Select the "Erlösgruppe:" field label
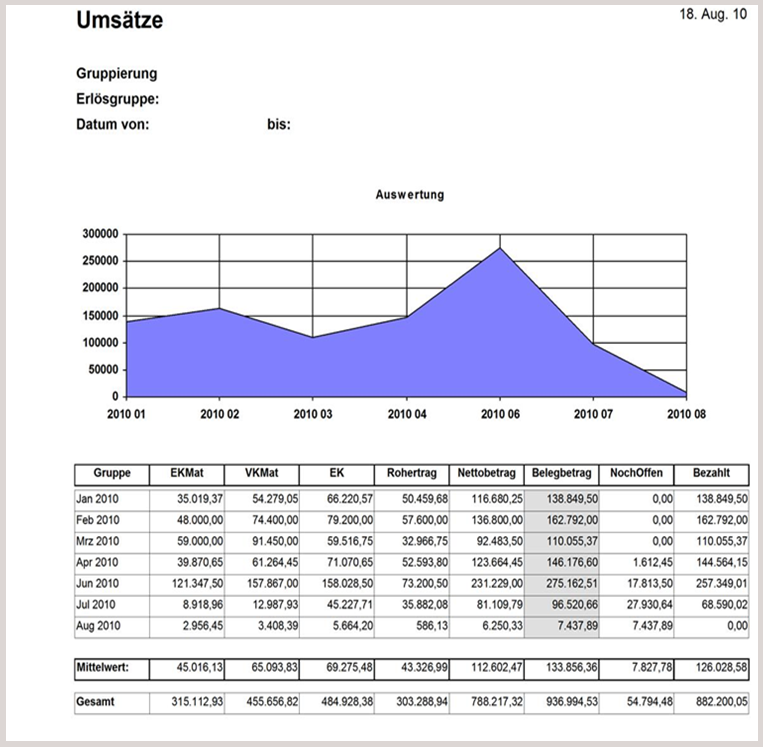The image size is (763, 747). [118, 99]
